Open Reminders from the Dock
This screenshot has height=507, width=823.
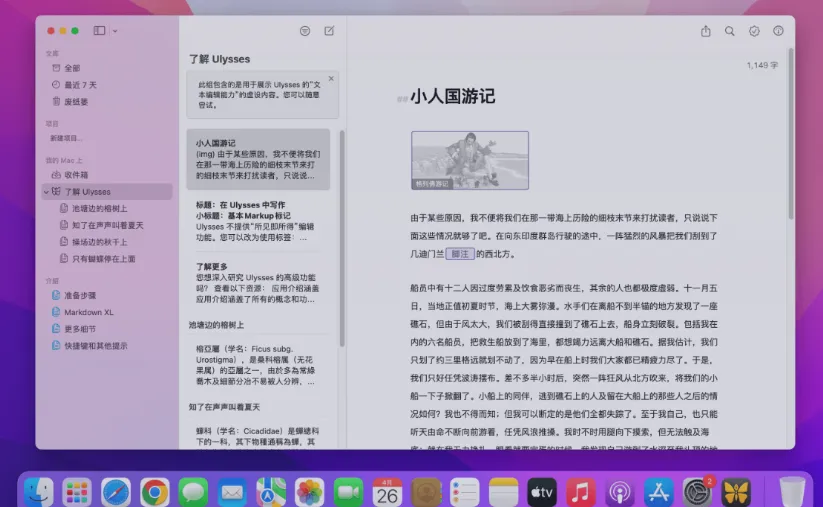pyautogui.click(x=465, y=492)
